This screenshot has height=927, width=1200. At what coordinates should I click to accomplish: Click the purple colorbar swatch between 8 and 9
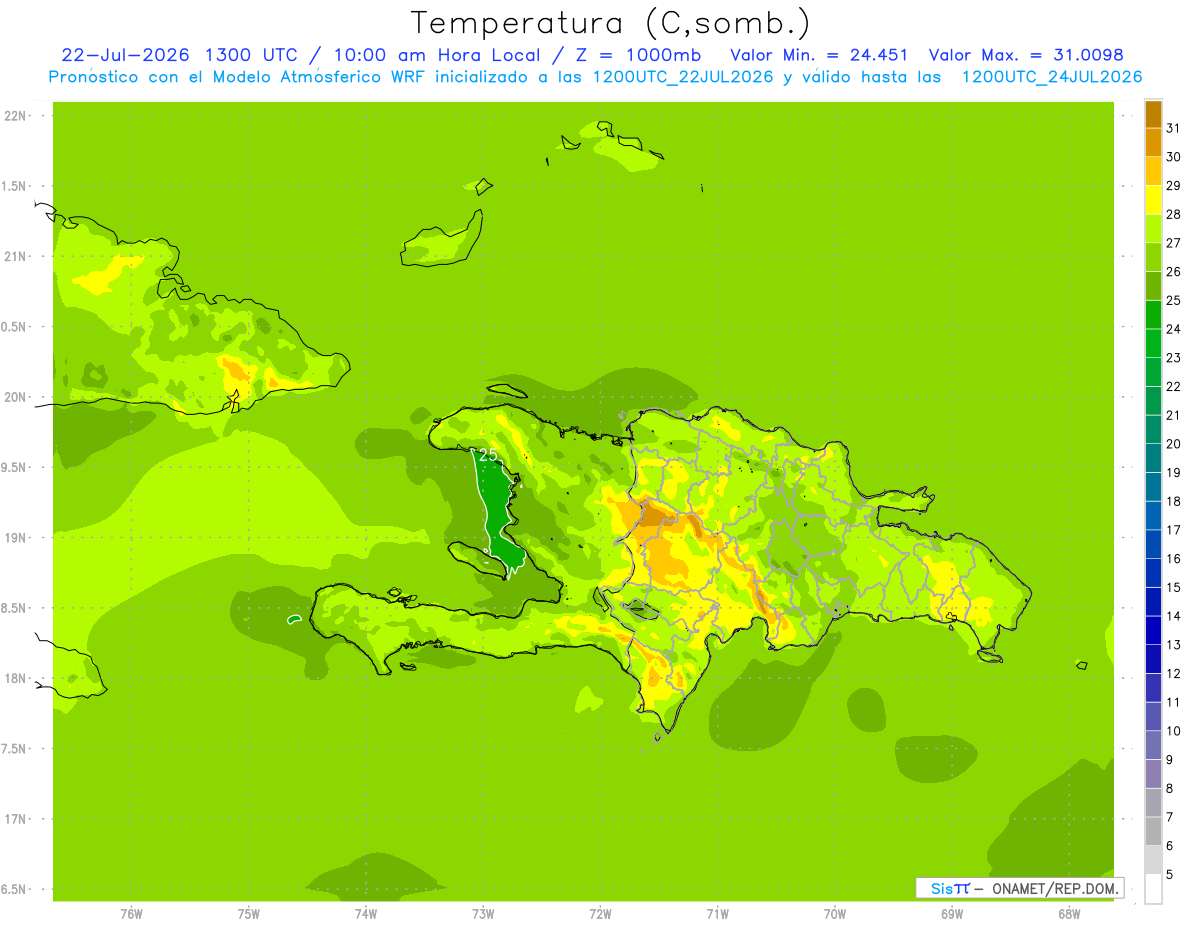tap(1153, 774)
